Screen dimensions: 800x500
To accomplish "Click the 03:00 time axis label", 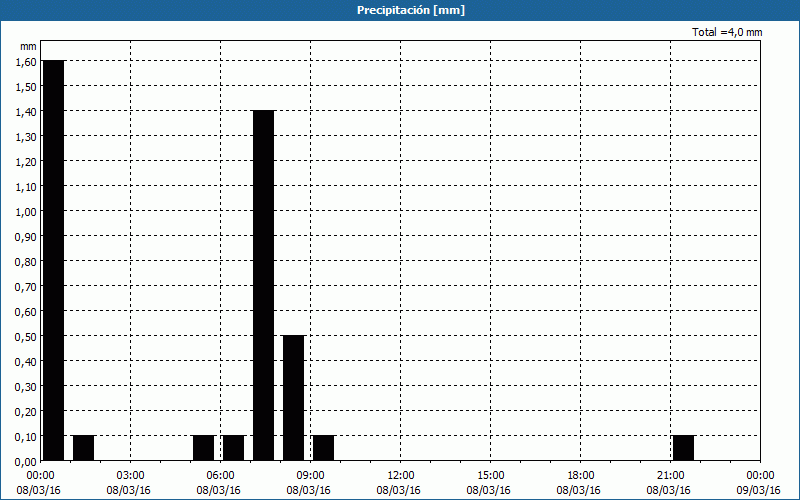I will coord(131,476).
